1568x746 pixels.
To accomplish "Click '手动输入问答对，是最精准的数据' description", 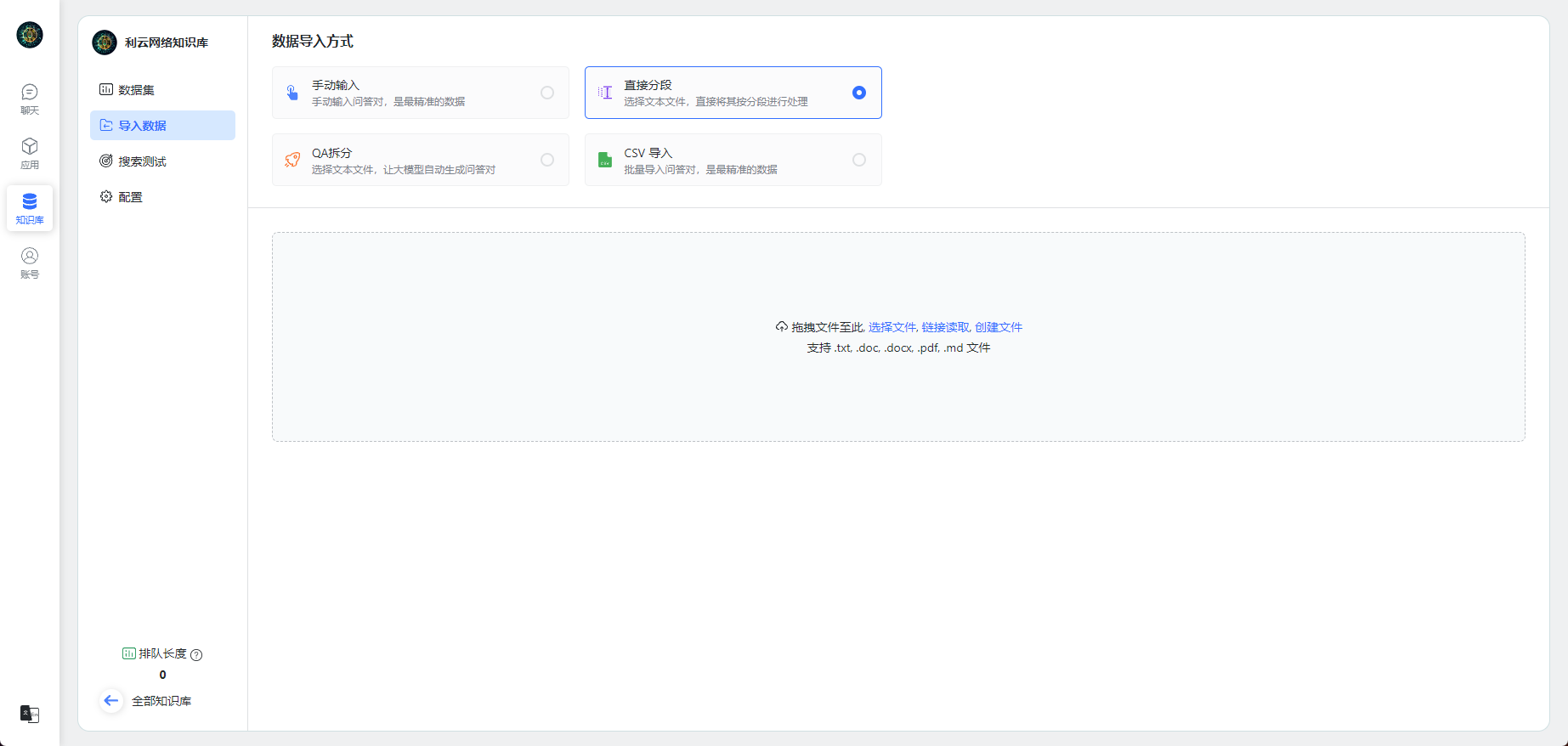I will 388,101.
